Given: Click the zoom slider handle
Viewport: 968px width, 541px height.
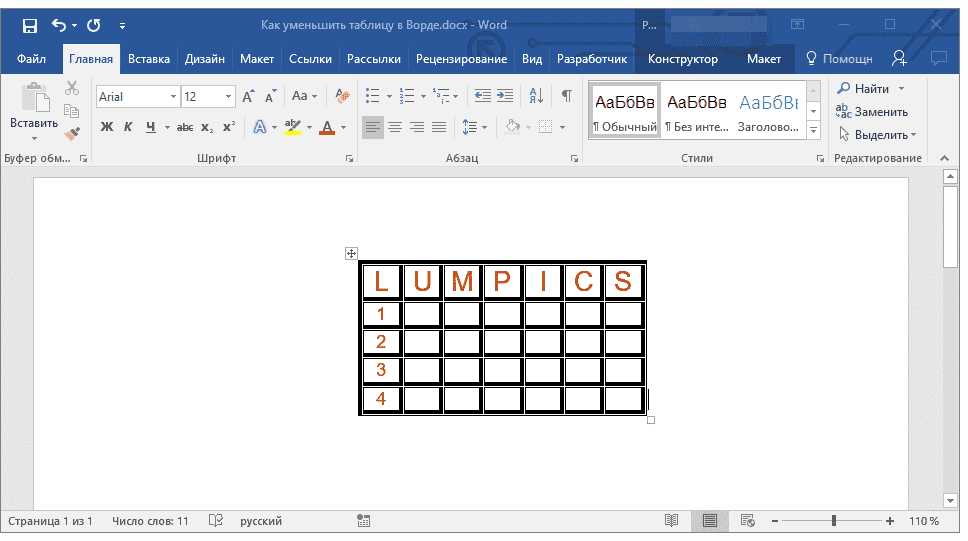Looking at the screenshot, I should pyautogui.click(x=834, y=521).
